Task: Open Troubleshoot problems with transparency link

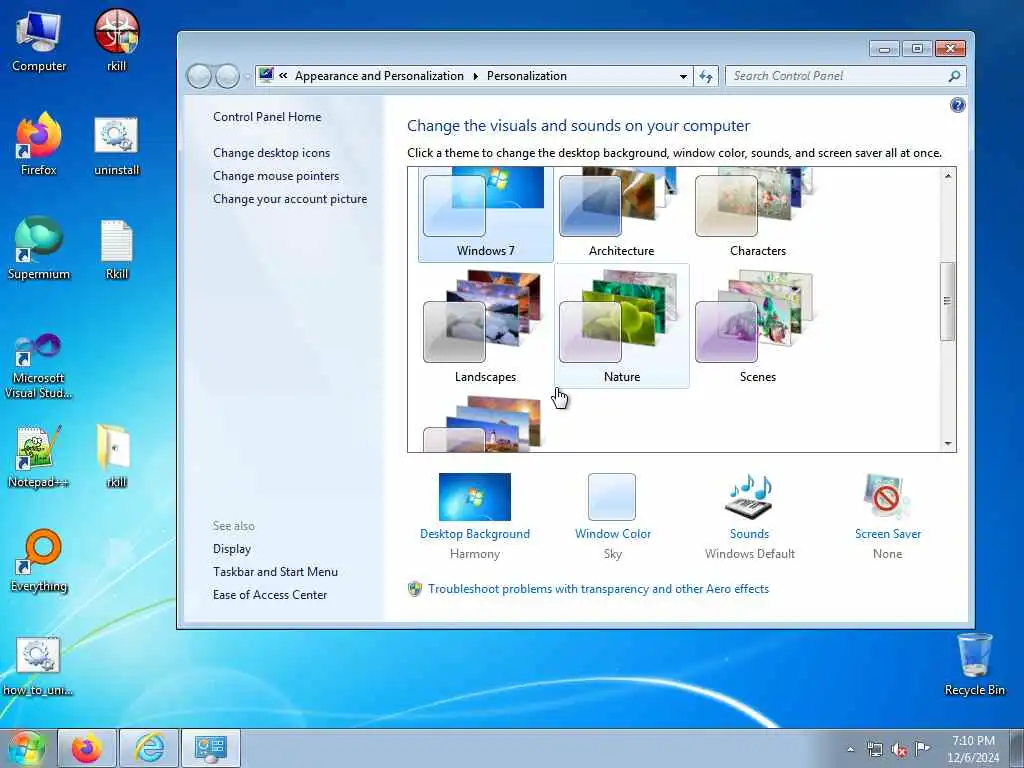Action: (x=598, y=588)
